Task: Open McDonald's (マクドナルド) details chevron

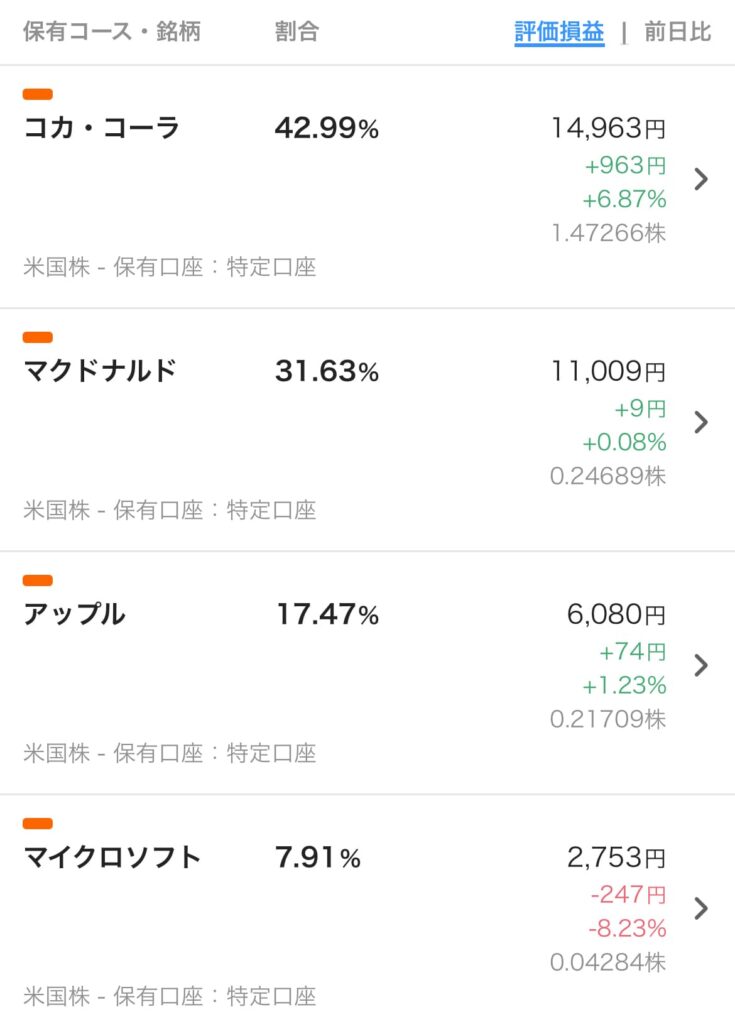Action: click(701, 423)
